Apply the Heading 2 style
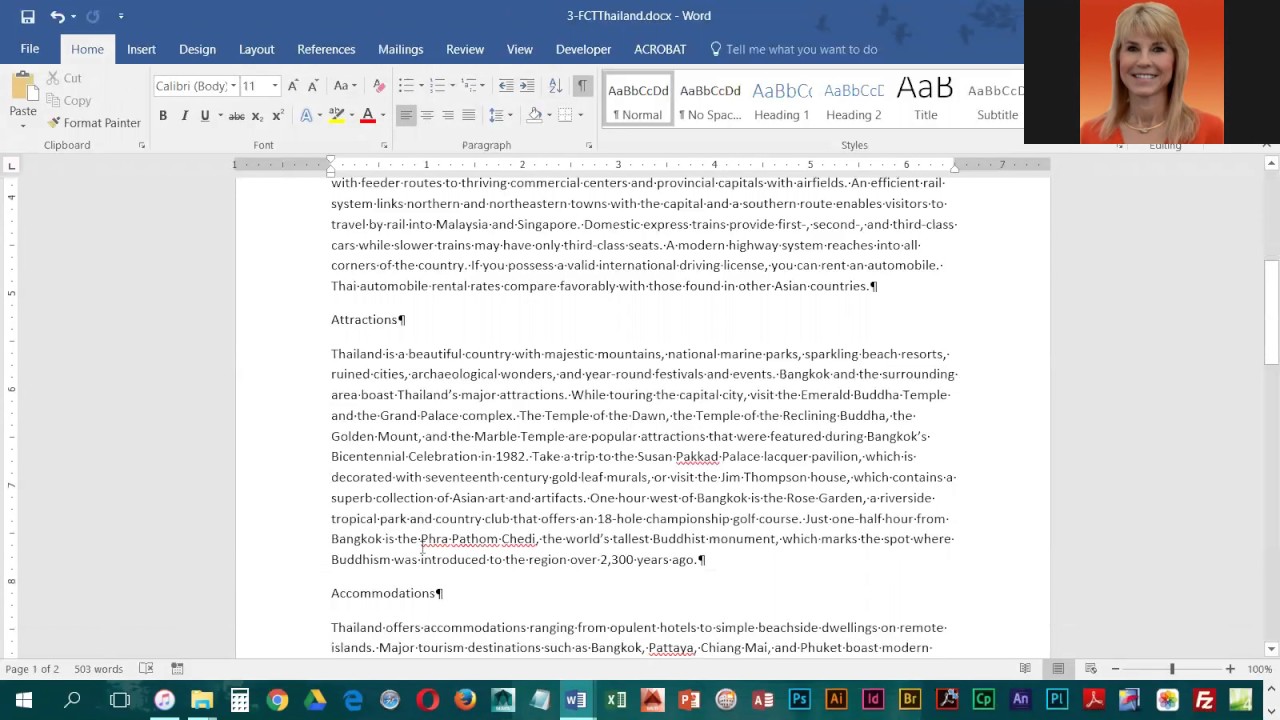The height and width of the screenshot is (720, 1280). [853, 101]
